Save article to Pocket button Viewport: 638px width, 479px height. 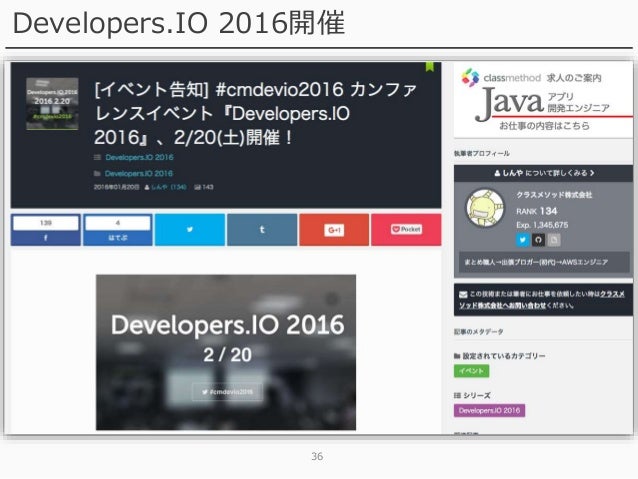pos(406,230)
